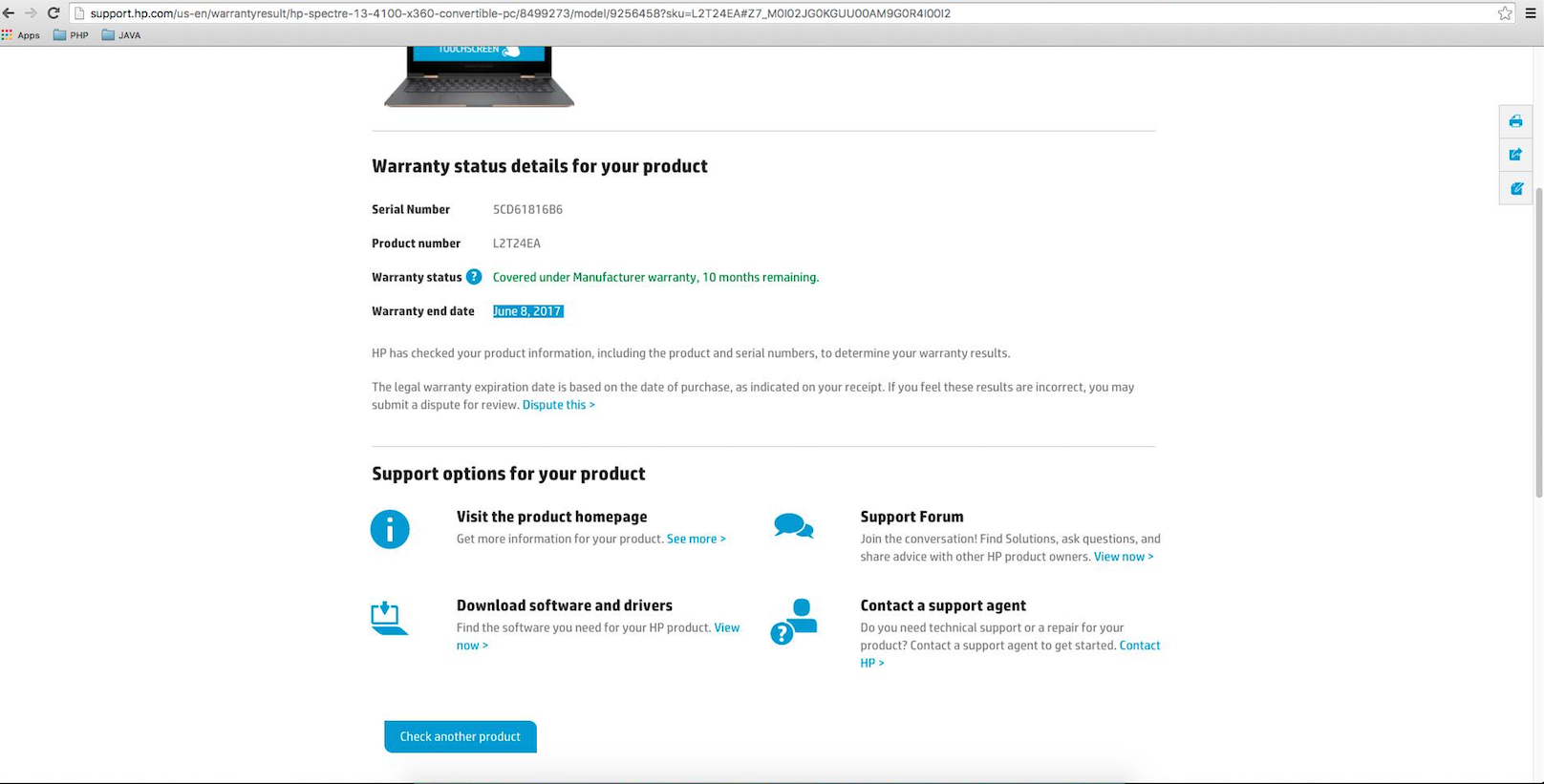Image resolution: width=1544 pixels, height=784 pixels.
Task: Open the PHP bookmarks folder
Action: click(72, 35)
